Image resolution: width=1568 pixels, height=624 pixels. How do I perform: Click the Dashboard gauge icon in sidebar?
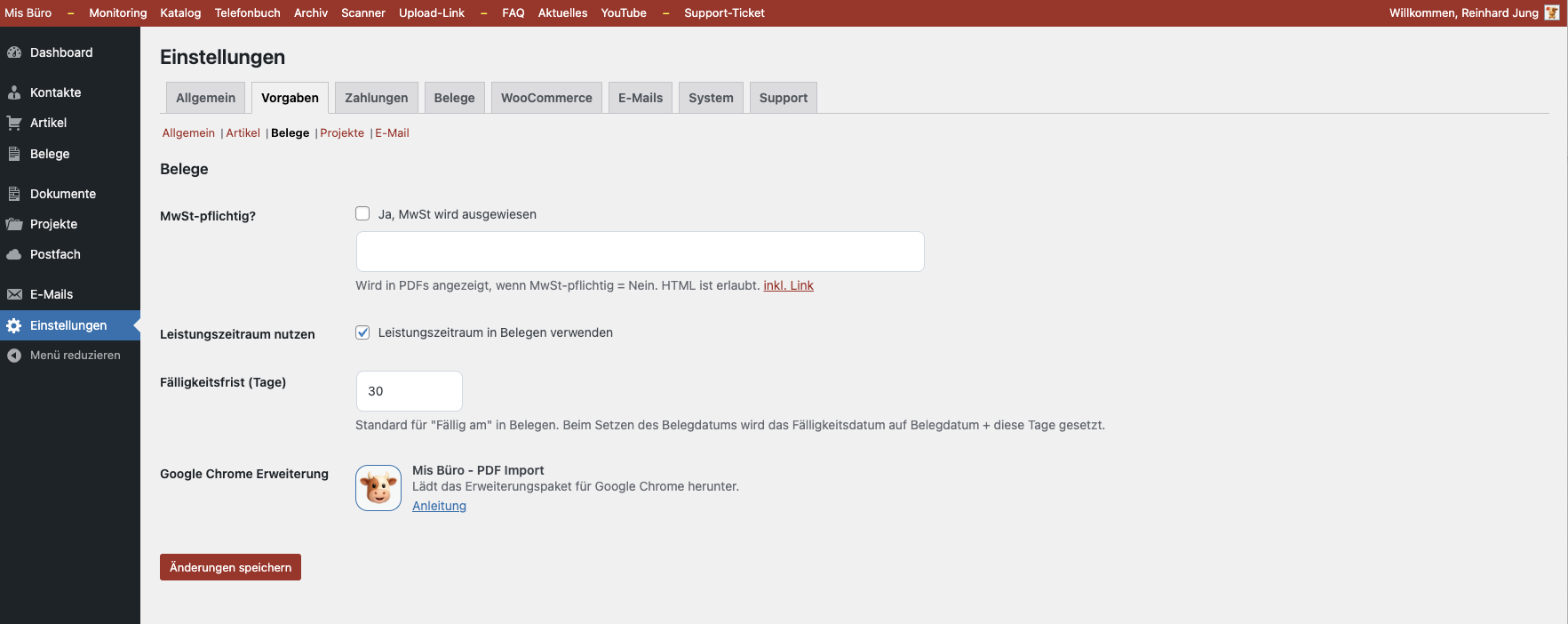pyautogui.click(x=14, y=52)
